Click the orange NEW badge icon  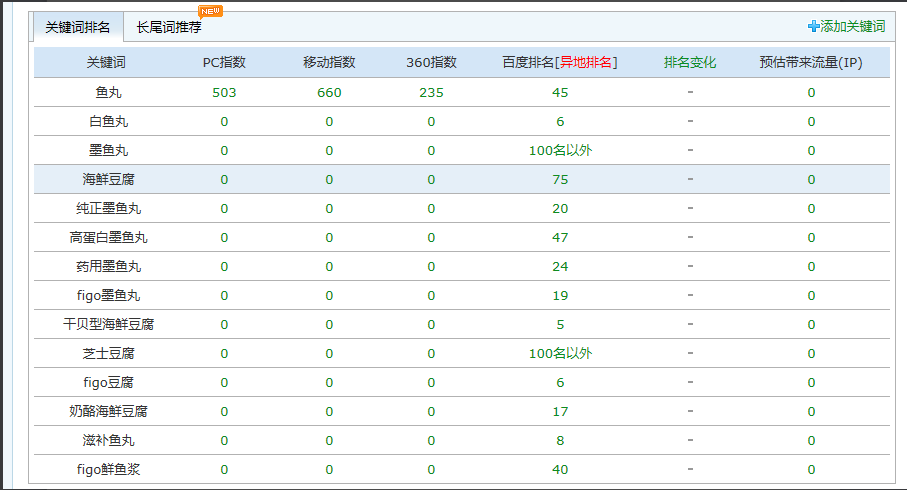tap(210, 11)
